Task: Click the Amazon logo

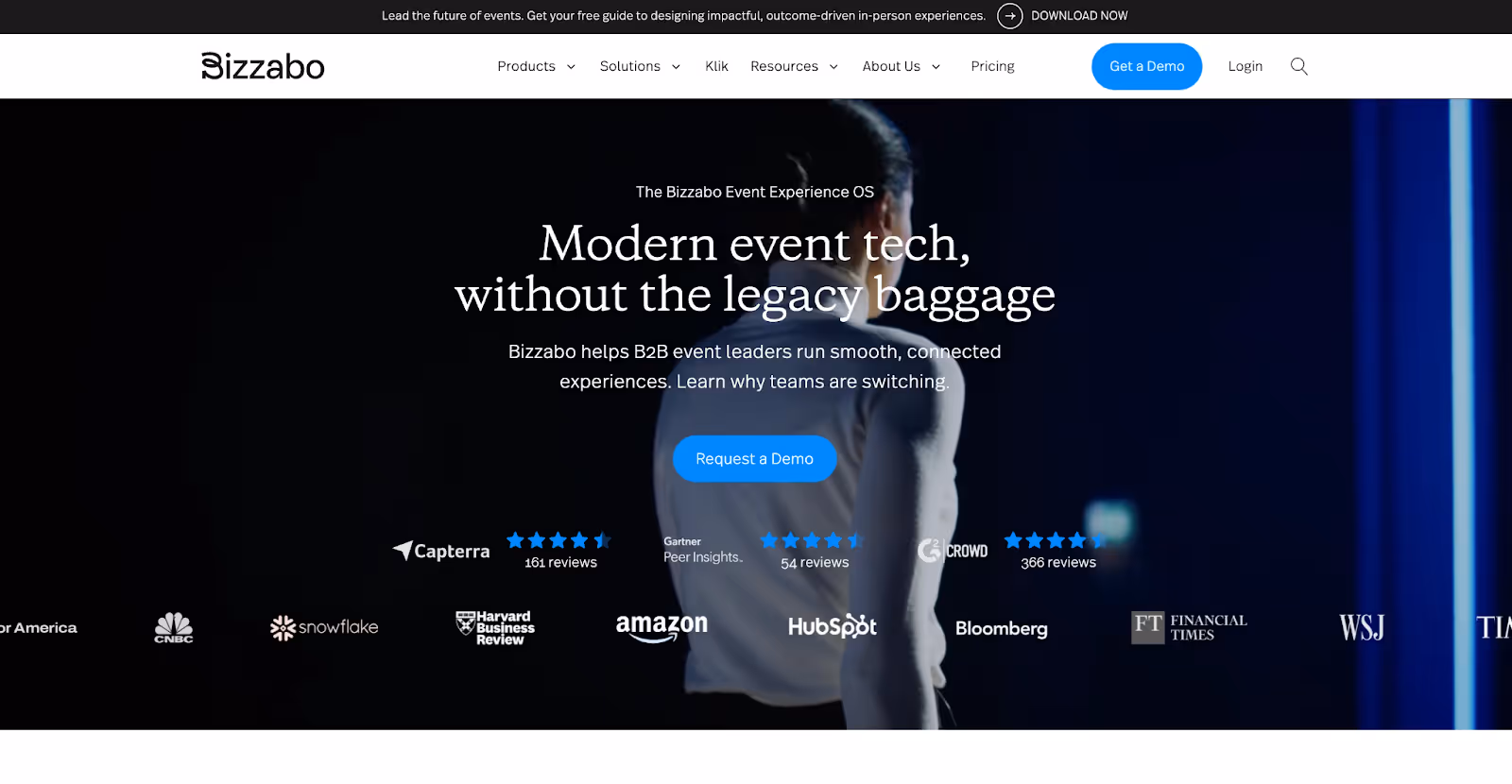Action: coord(661,628)
